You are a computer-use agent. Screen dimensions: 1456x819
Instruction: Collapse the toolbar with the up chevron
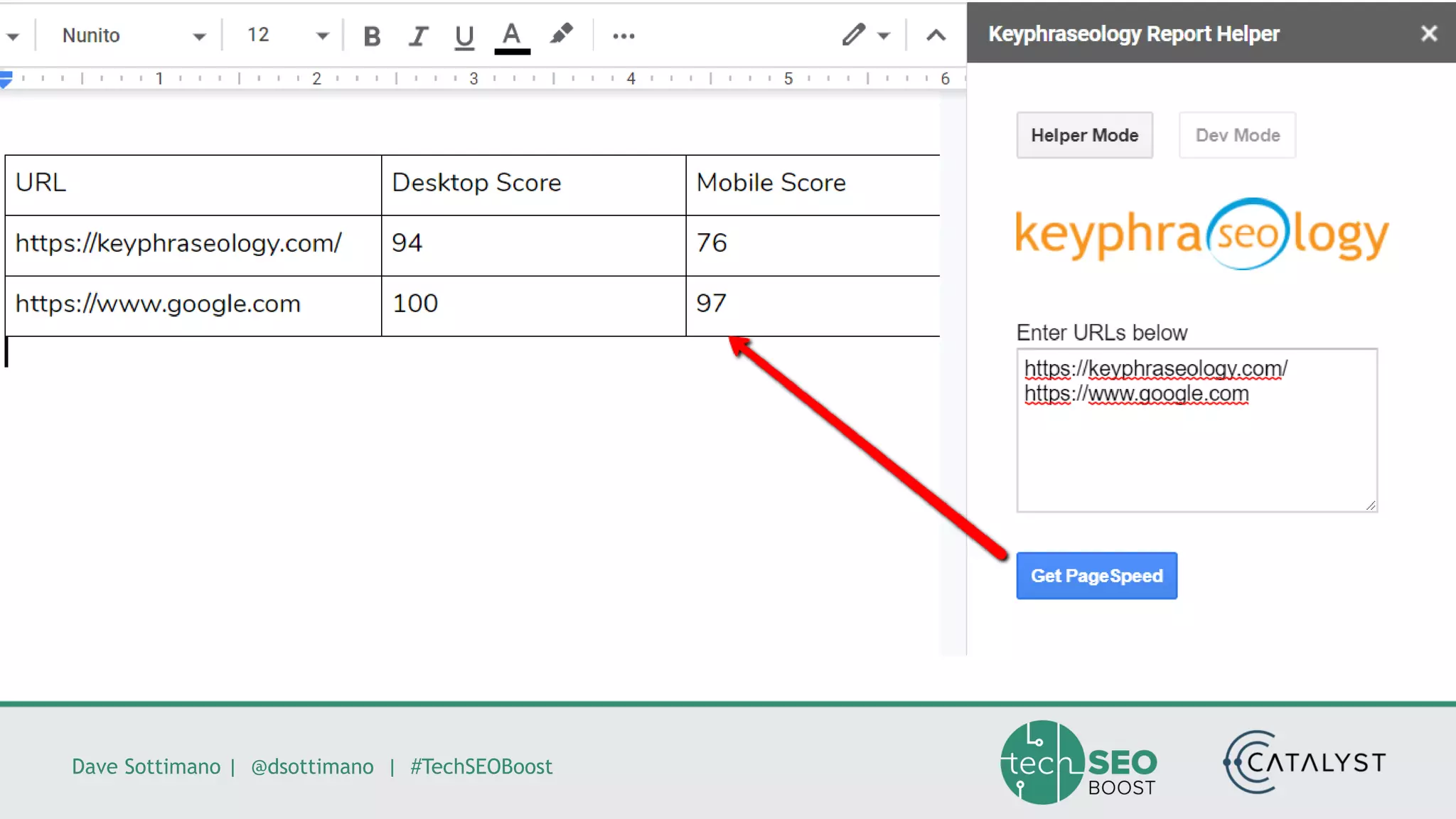[936, 36]
